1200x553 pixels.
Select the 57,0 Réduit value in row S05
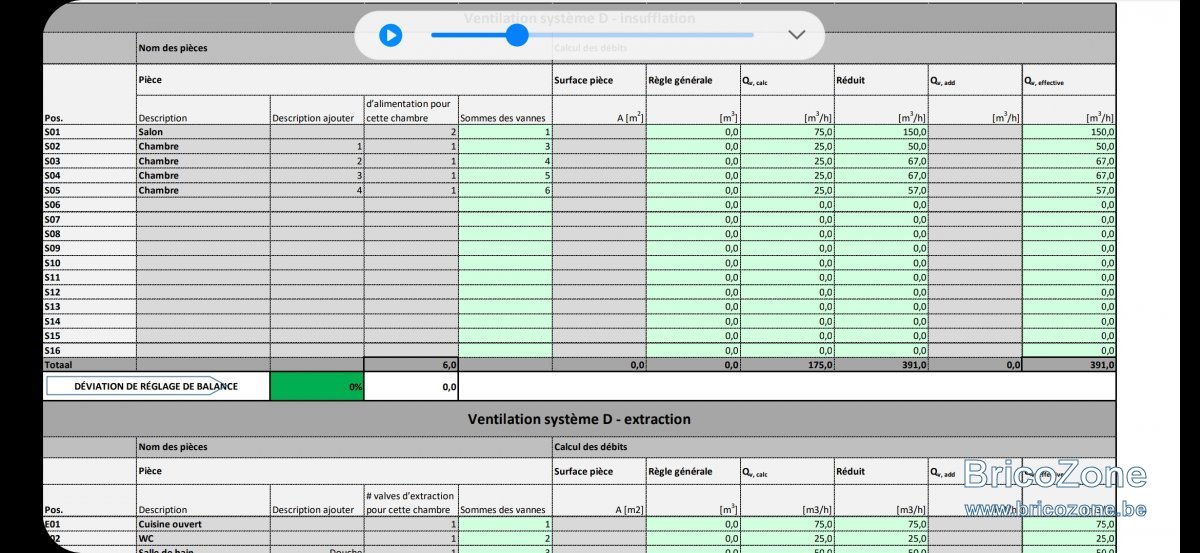tap(881, 190)
